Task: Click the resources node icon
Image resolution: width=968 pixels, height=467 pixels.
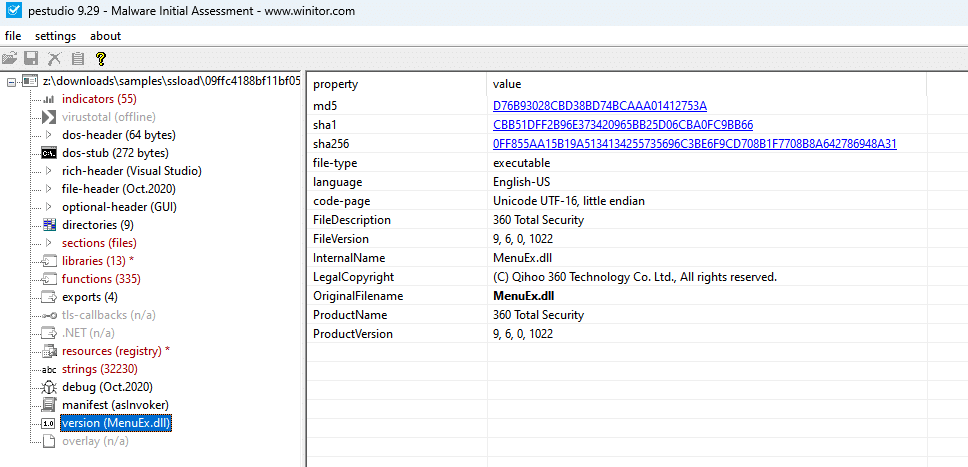Action: click(x=49, y=351)
